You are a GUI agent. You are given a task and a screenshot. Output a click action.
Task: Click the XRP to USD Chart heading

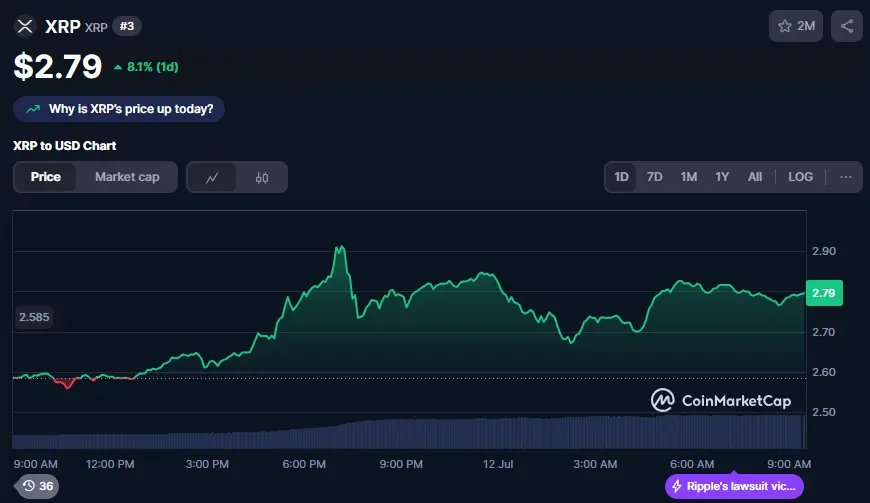(65, 146)
